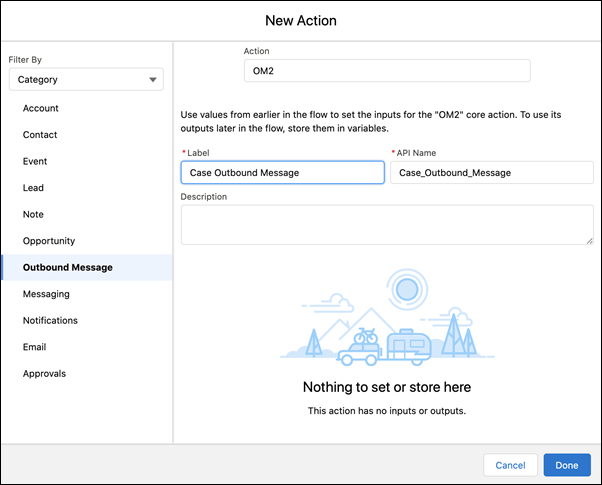
Task: Click the Action search field showing OM2
Action: coord(387,71)
